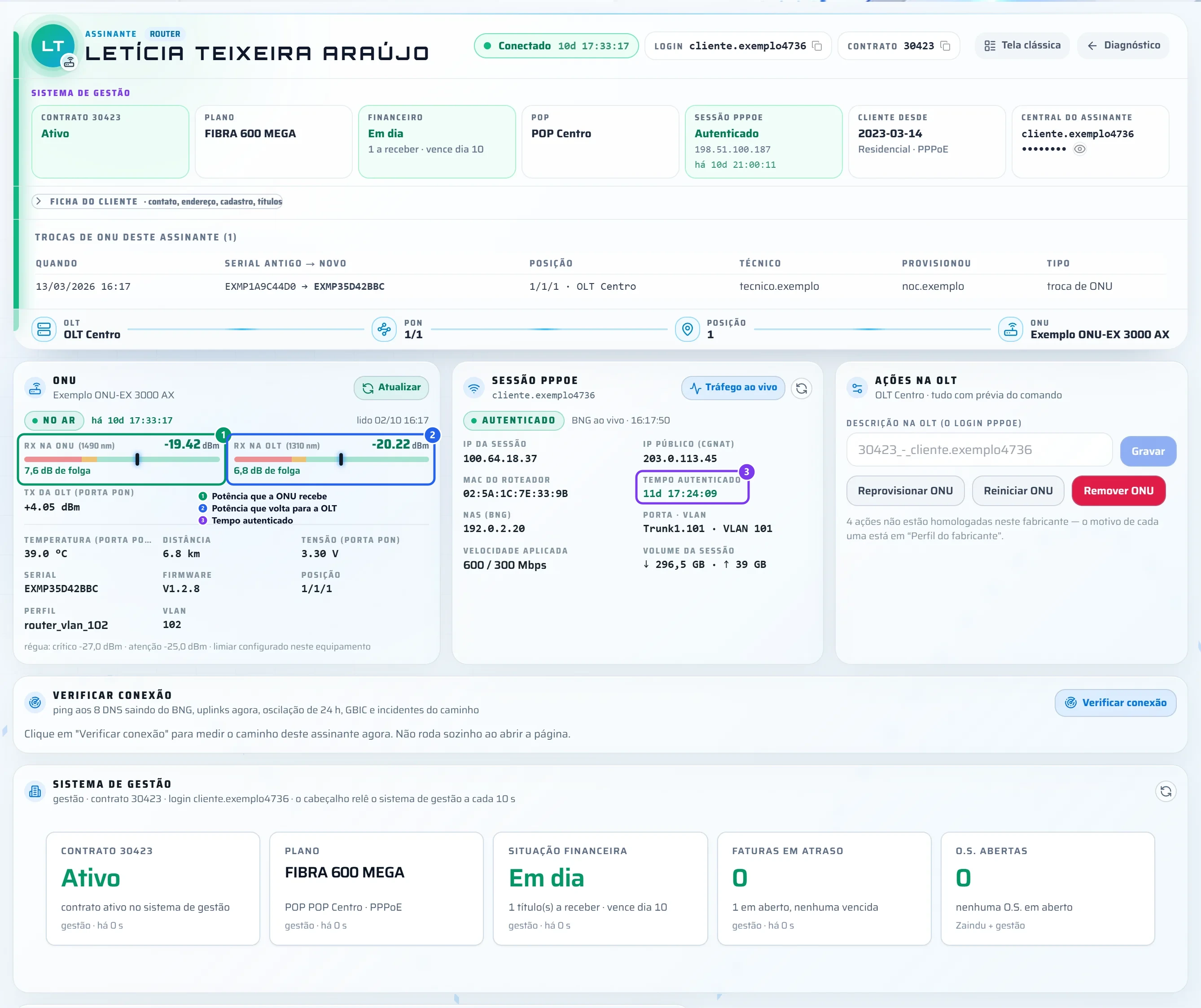The image size is (1201, 1008).
Task: Select the new serial EXMP35D42BBC in trocas table
Action: [x=349, y=287]
